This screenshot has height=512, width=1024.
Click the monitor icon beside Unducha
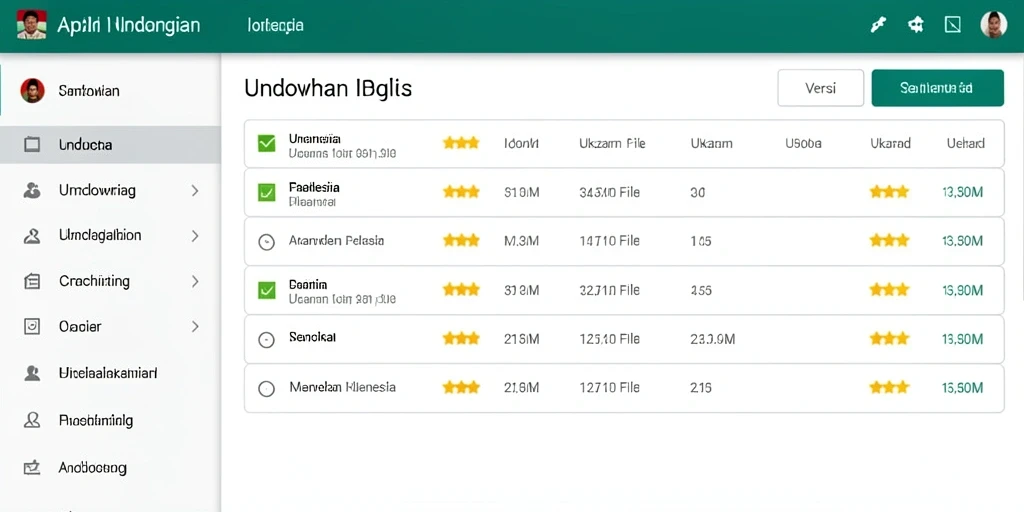click(32, 144)
